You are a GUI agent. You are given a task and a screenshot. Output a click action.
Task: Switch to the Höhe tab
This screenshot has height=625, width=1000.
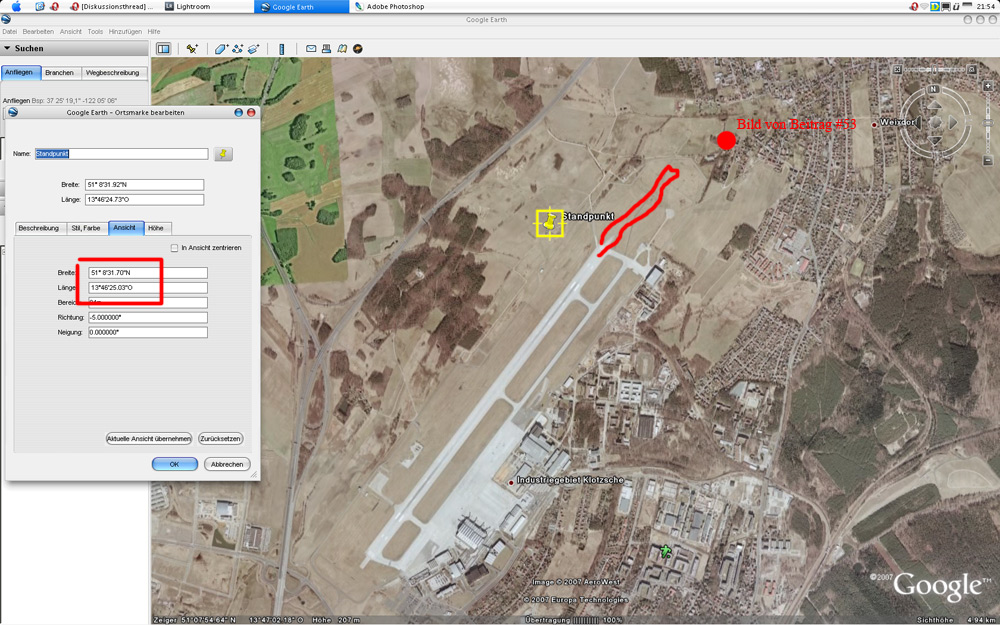click(x=156, y=228)
